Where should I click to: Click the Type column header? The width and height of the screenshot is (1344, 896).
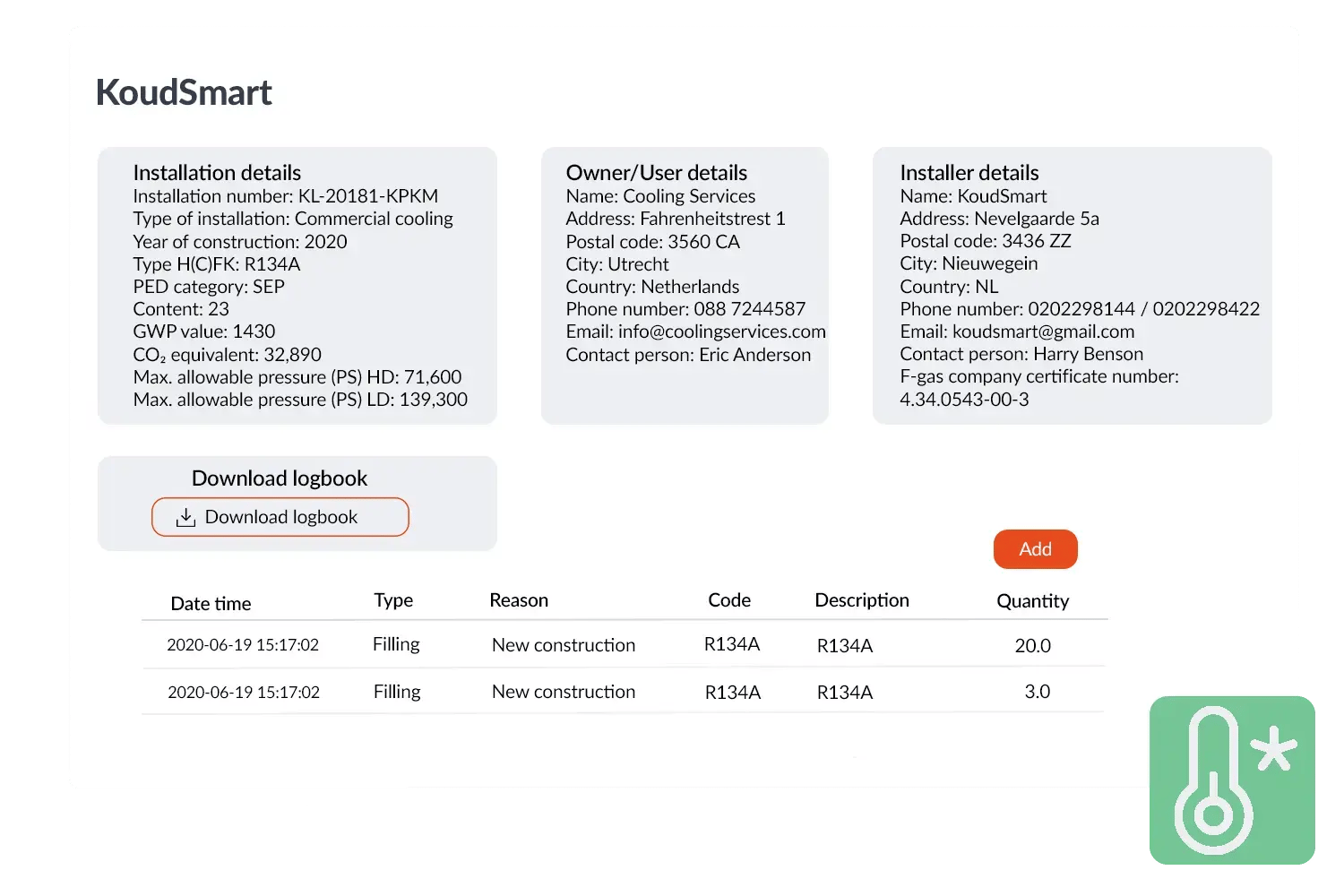(x=393, y=600)
